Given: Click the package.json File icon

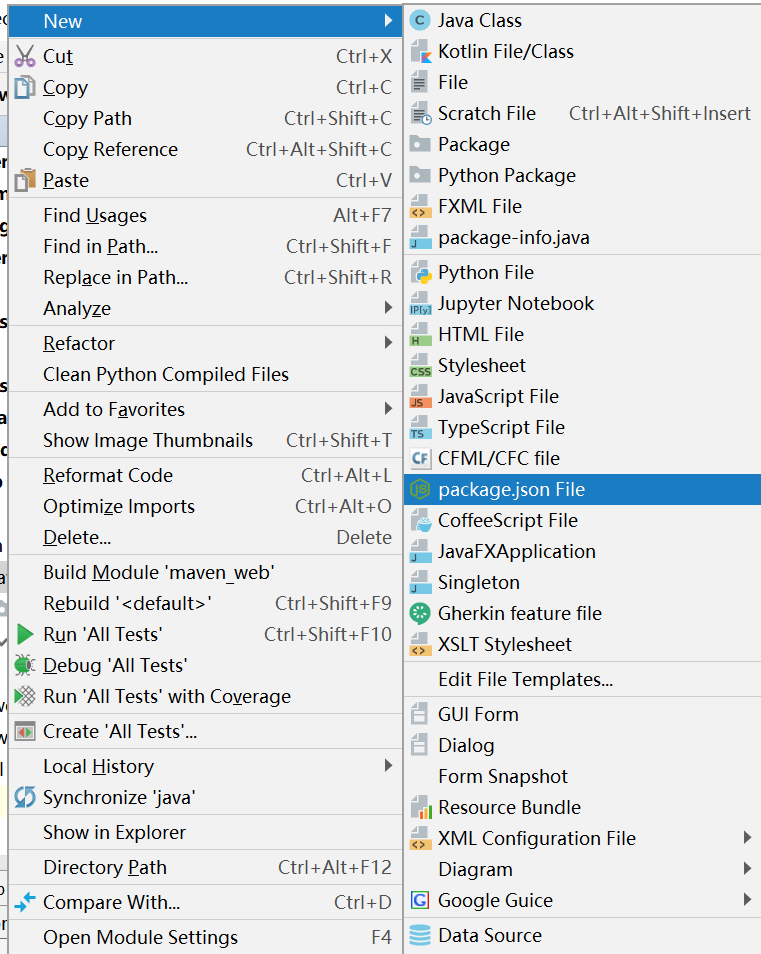Looking at the screenshot, I should [x=421, y=490].
